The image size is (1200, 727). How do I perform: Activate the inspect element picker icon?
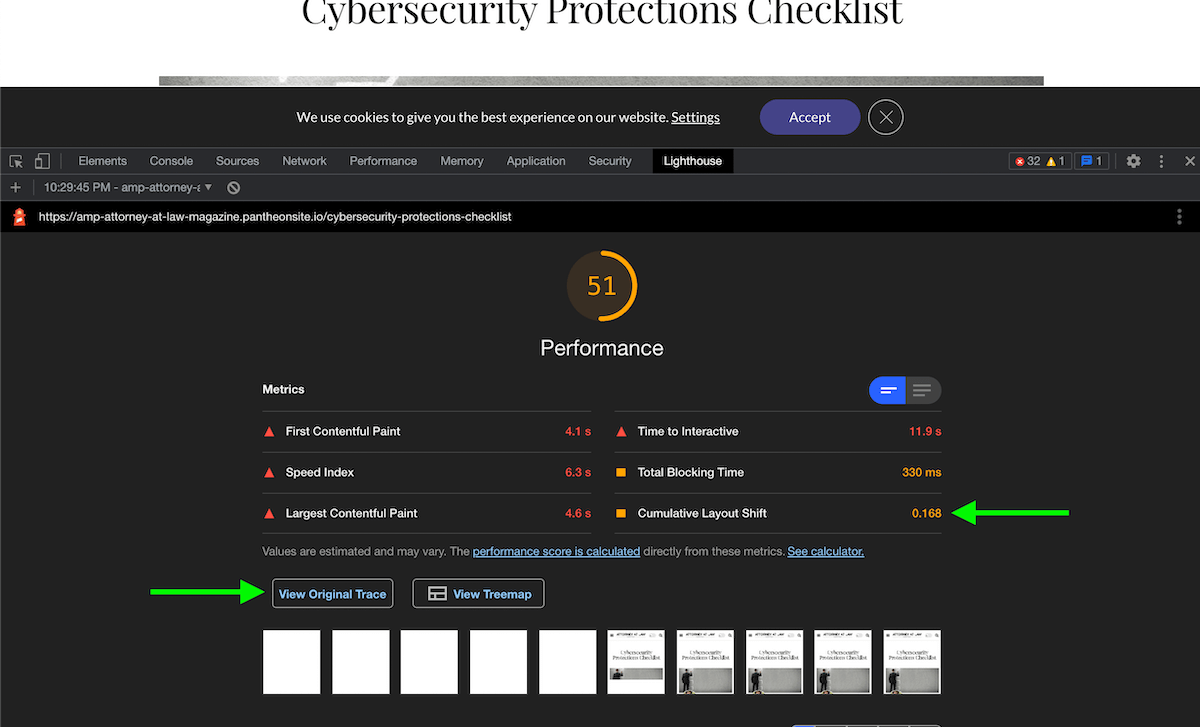point(16,161)
